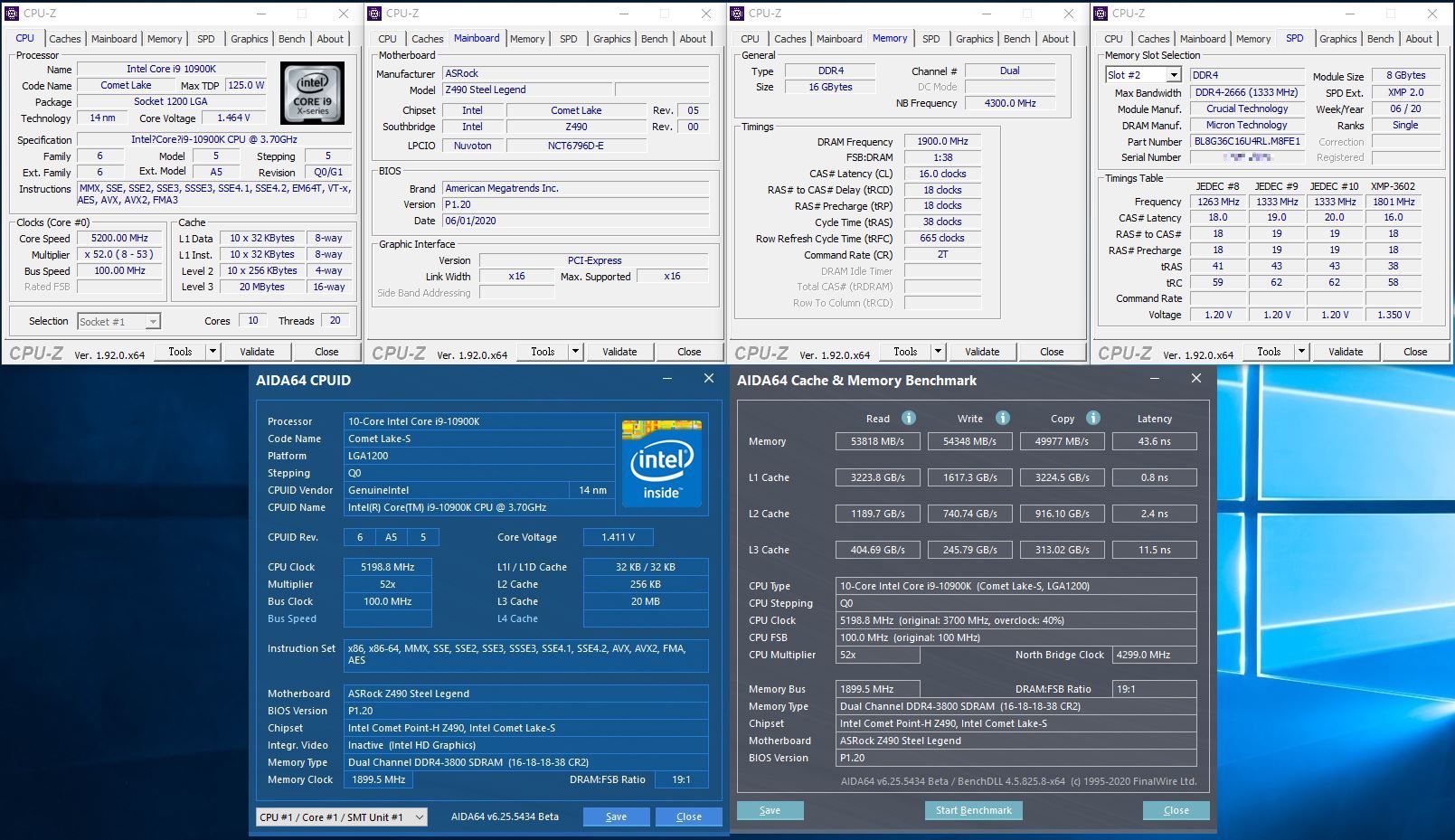Click the NB Frequency value 4300.0 MHz

click(x=1010, y=103)
